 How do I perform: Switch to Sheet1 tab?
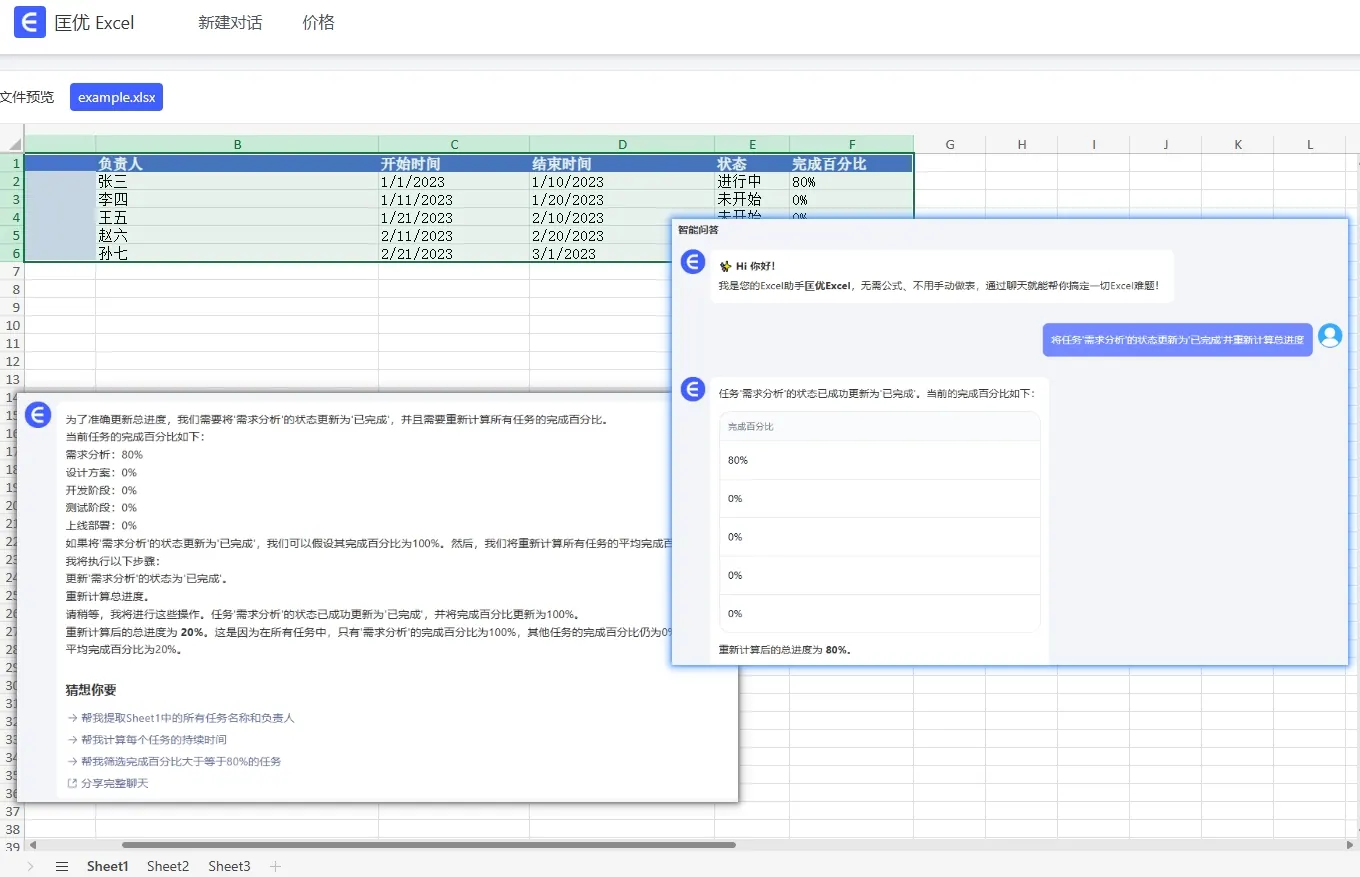108,866
